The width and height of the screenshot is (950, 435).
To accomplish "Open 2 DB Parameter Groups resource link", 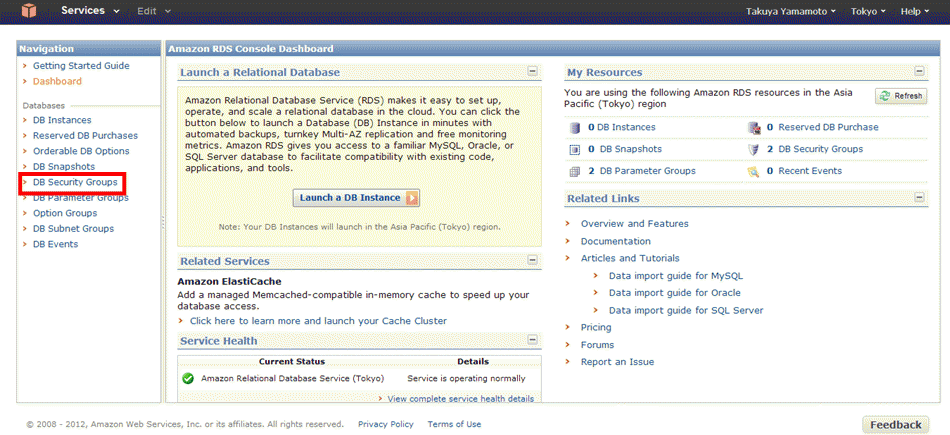I will point(642,171).
